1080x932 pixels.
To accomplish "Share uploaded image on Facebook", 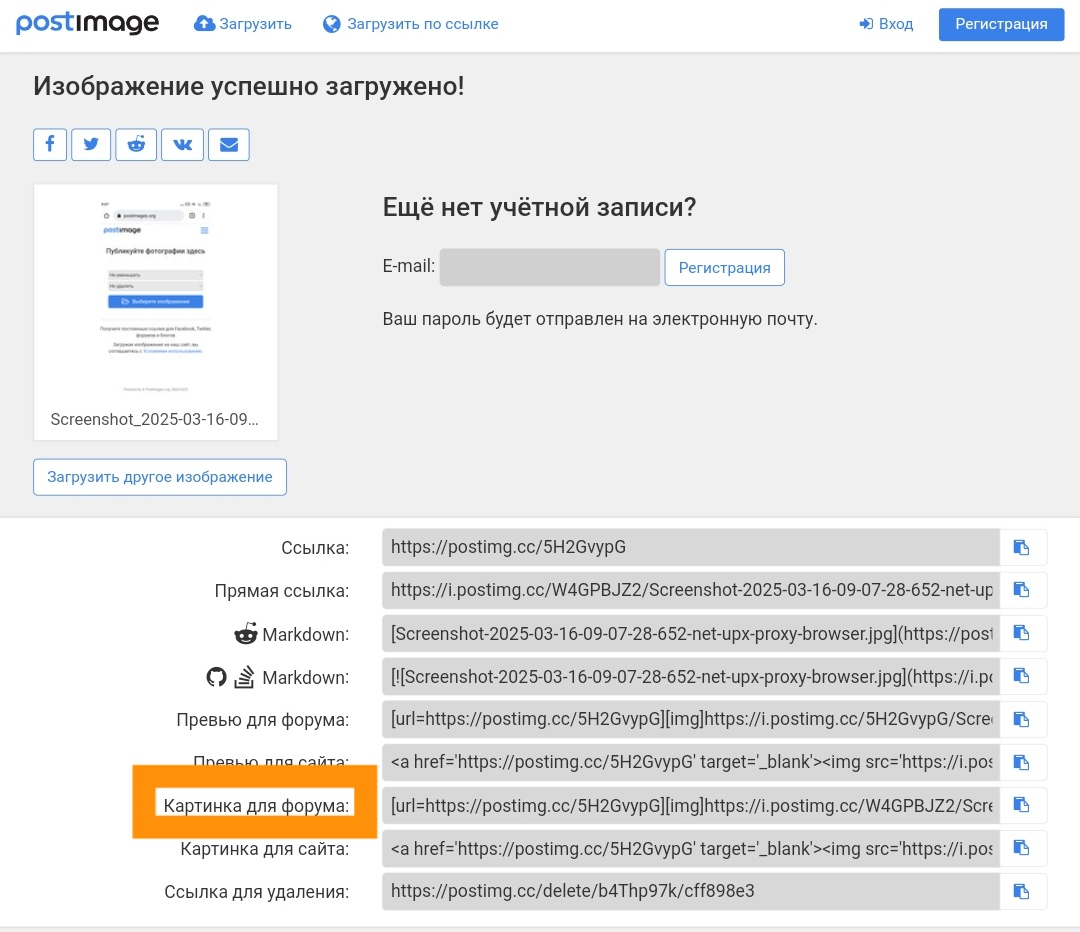I will 50,144.
